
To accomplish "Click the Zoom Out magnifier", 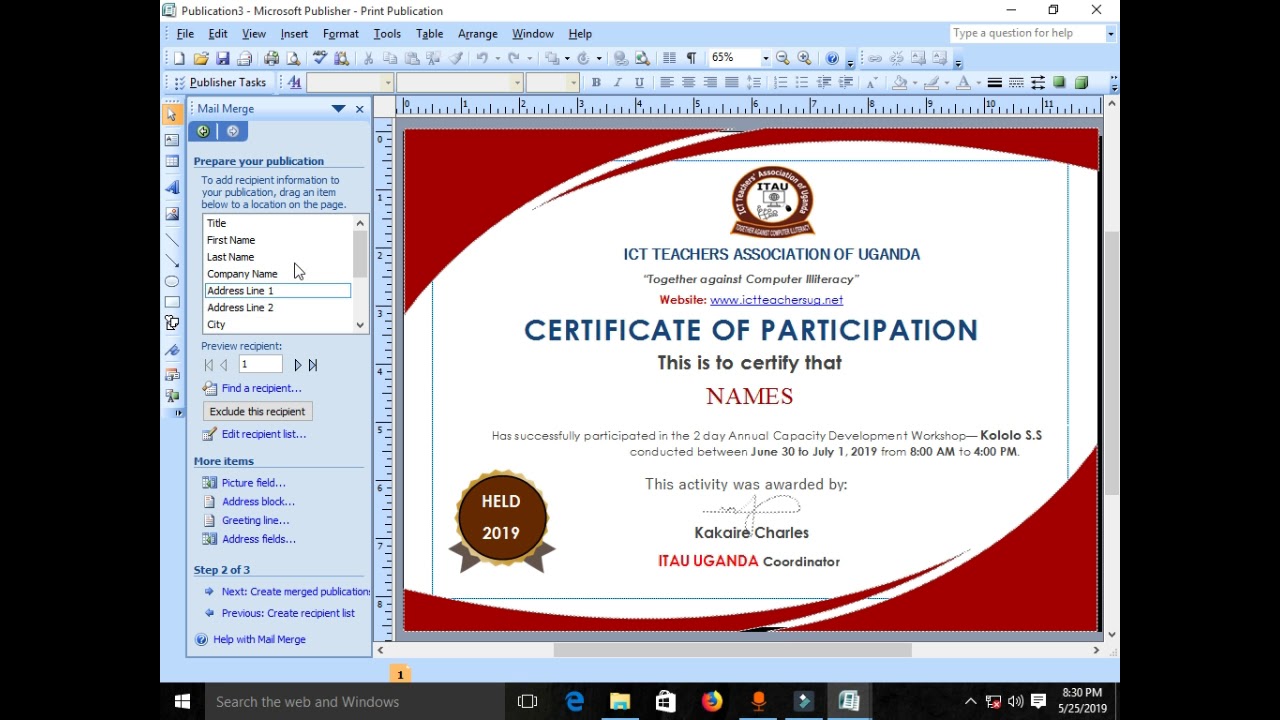I will (x=783, y=58).
